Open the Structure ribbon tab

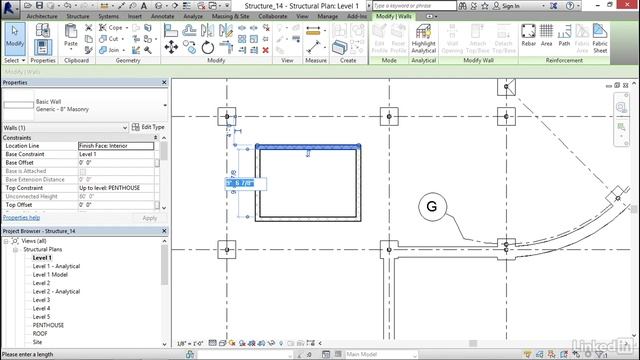[x=78, y=16]
